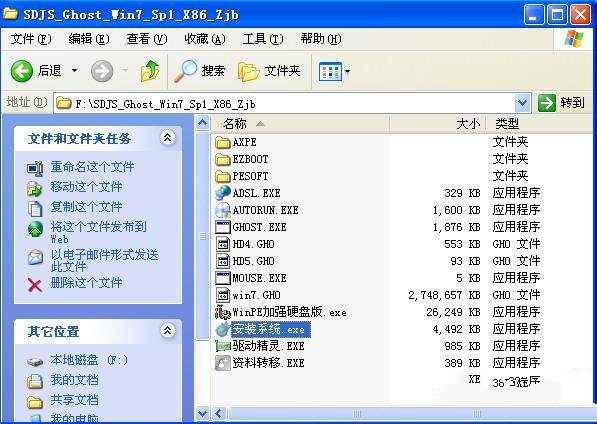Viewport: 597px width, 424px height.
Task: Select the HD4.GHO file icon
Action: [223, 244]
